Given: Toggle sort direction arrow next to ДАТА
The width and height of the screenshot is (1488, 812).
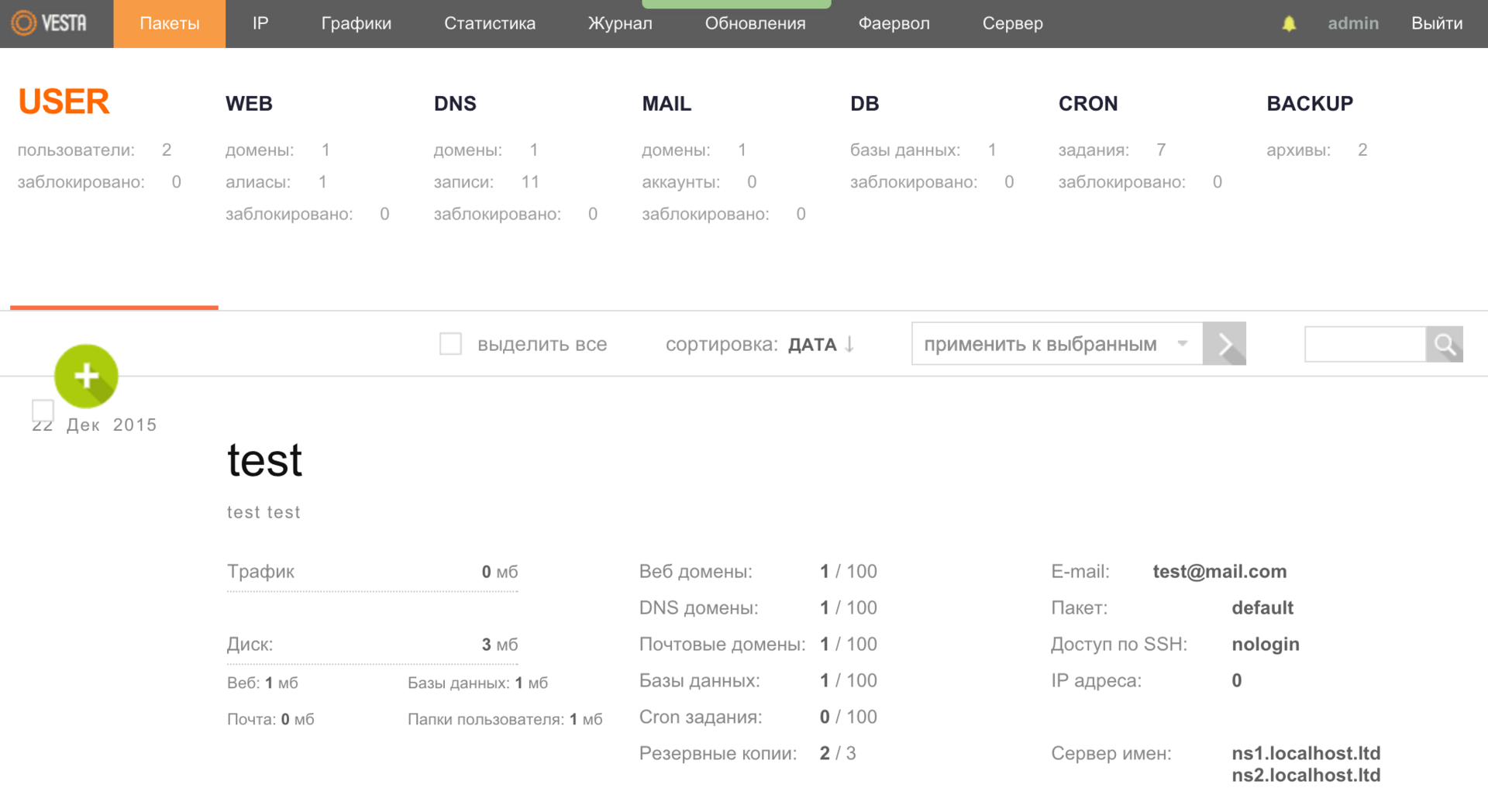Looking at the screenshot, I should tap(849, 344).
